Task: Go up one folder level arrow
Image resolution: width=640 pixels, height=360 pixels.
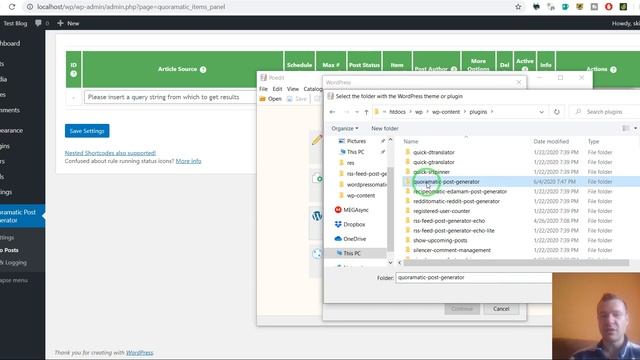Action: (x=366, y=112)
